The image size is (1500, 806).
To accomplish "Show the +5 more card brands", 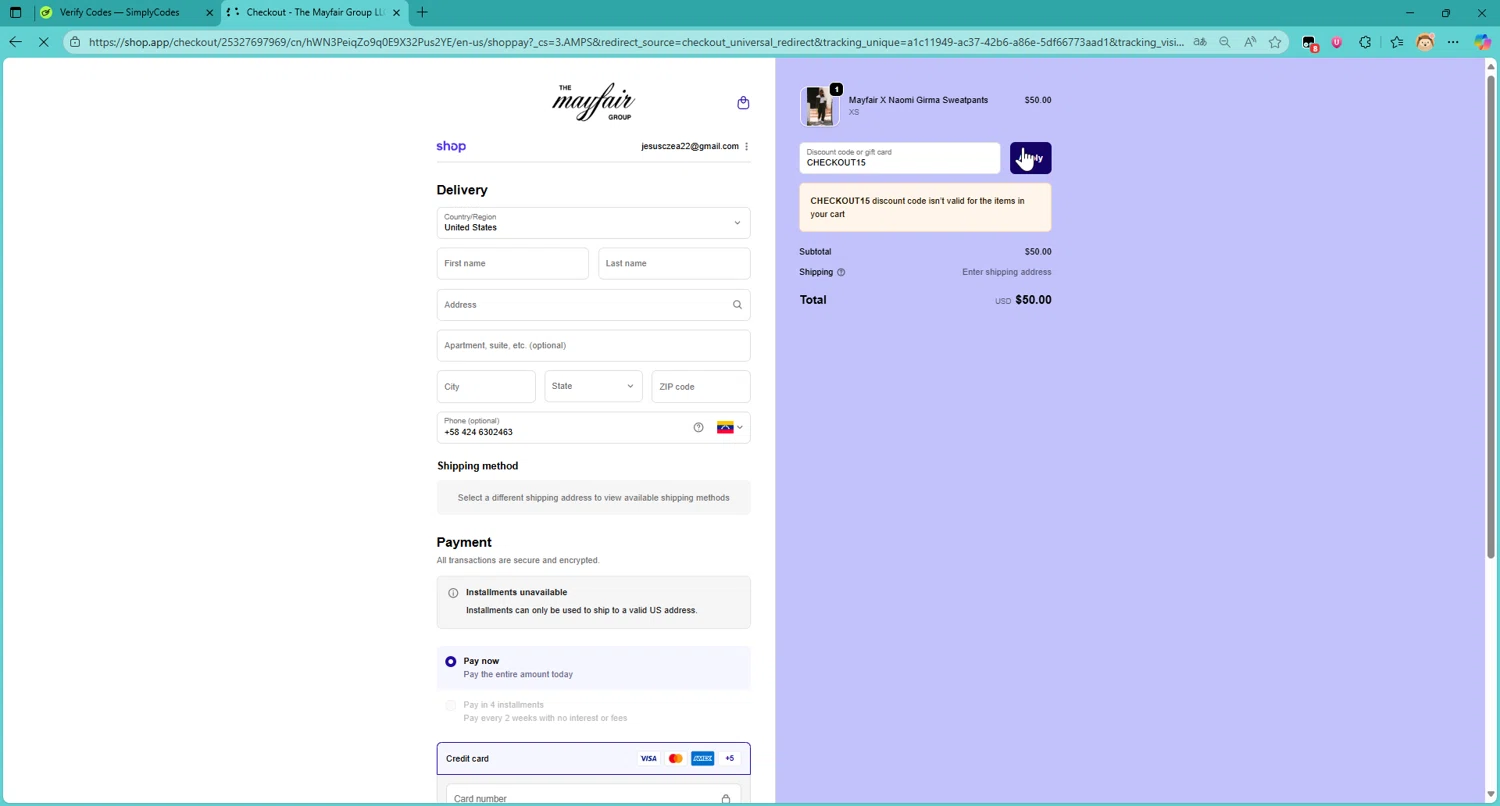I will 729,759.
